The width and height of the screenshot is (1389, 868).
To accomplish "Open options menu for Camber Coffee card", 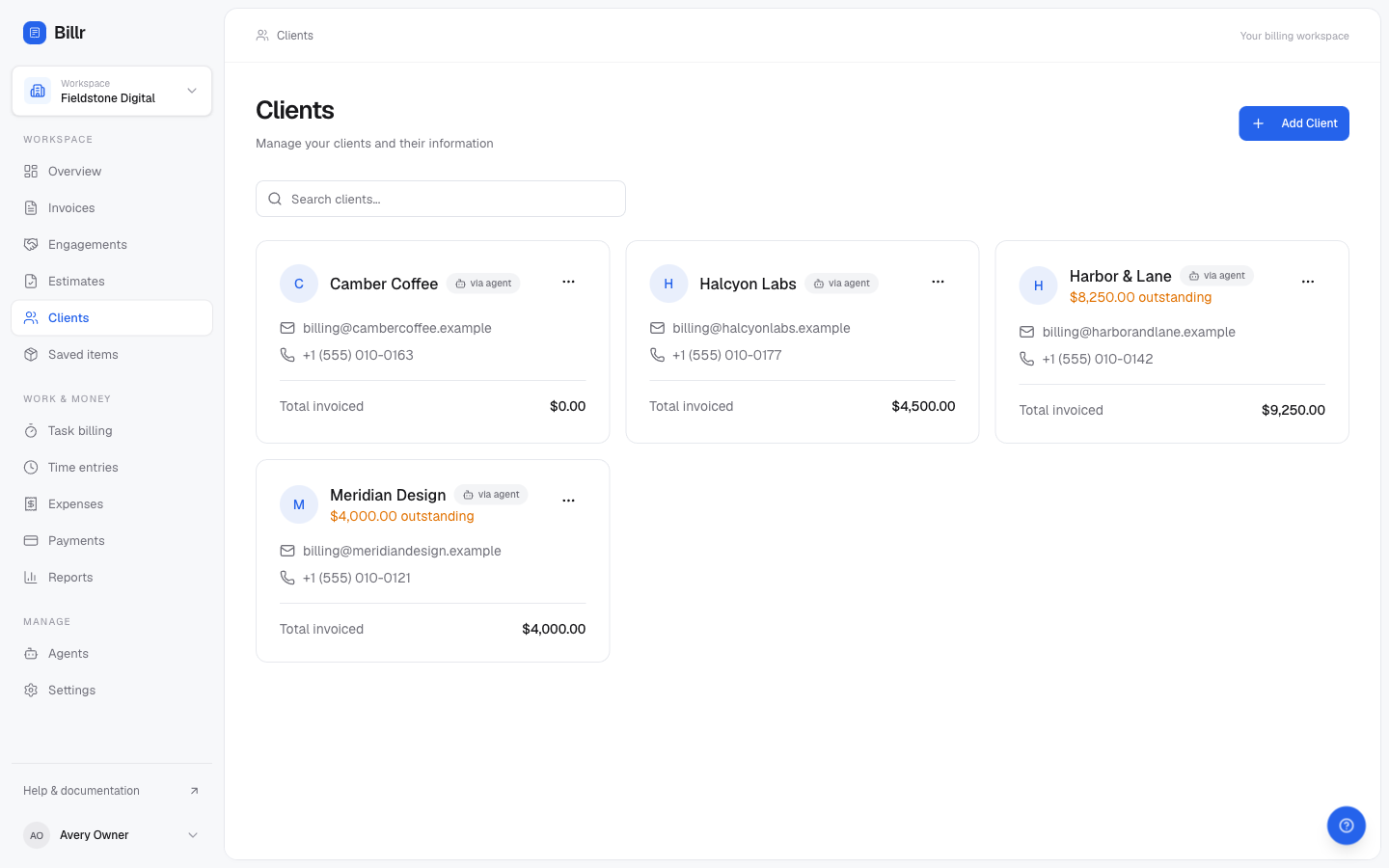I will pos(568,282).
